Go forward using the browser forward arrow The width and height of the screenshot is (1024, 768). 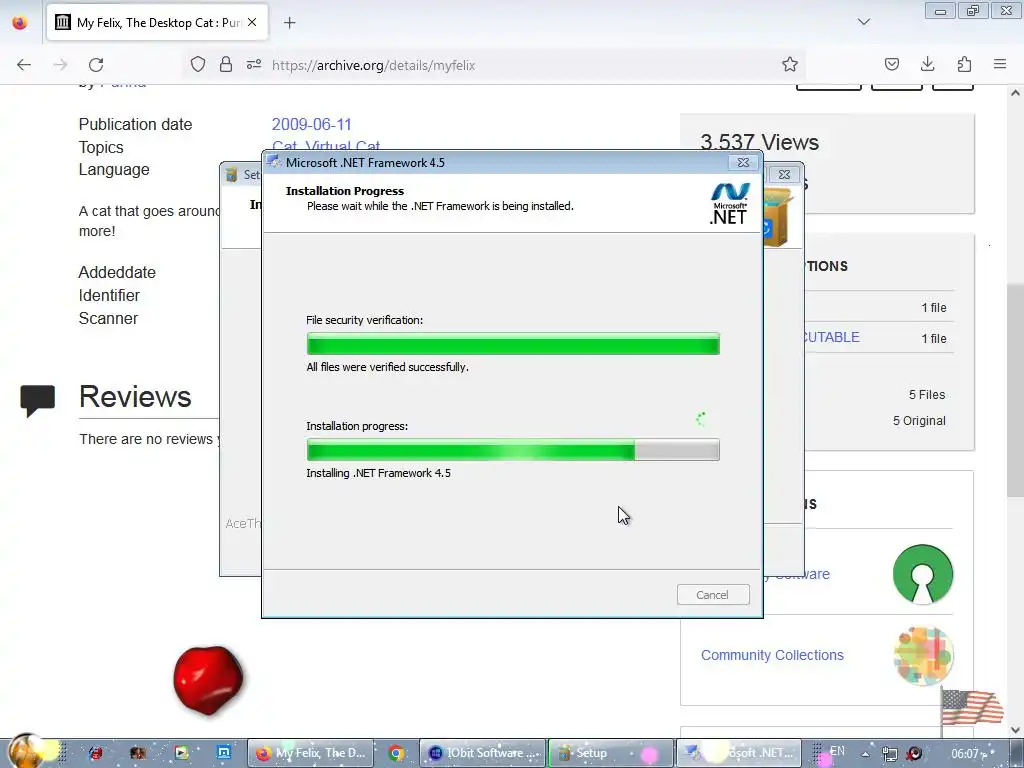60,65
